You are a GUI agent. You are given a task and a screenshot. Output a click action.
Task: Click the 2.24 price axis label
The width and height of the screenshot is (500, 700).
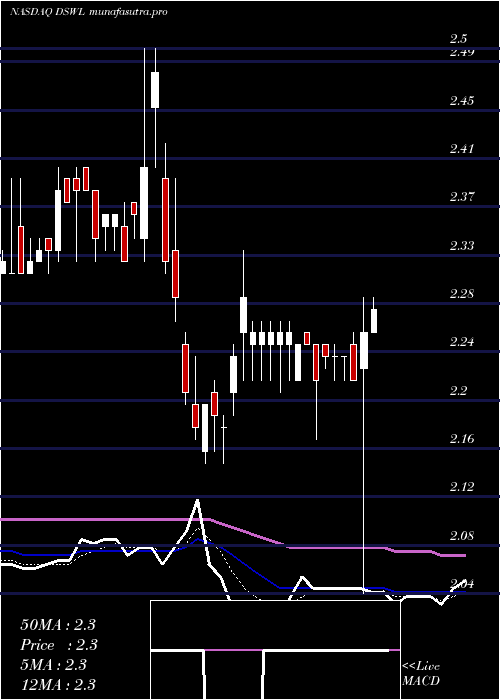pyautogui.click(x=461, y=342)
